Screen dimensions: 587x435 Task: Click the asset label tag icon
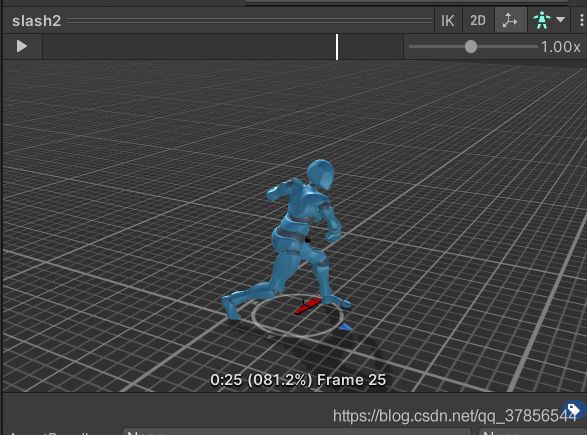(x=574, y=410)
